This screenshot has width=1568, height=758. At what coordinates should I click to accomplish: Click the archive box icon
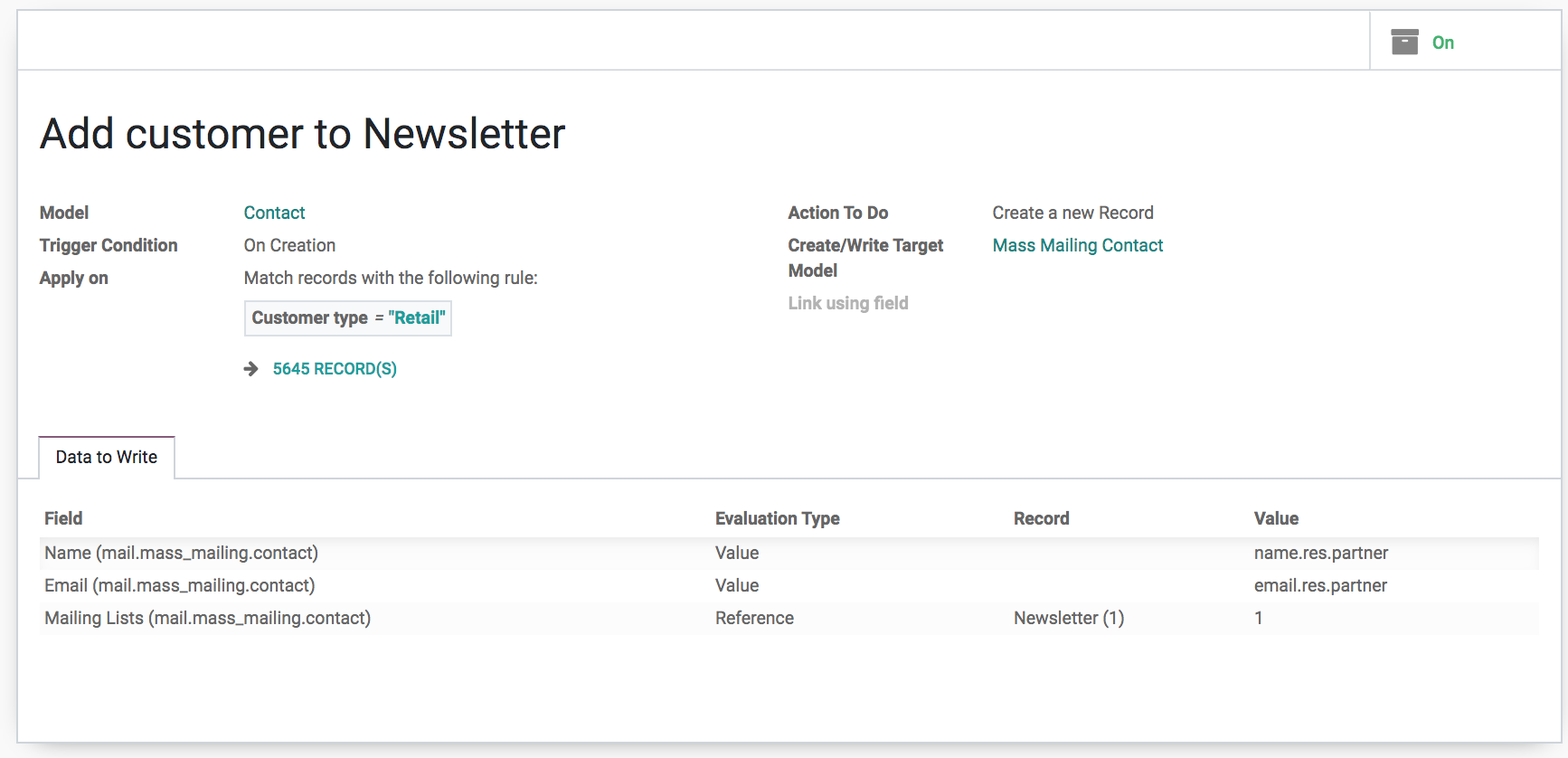point(1404,42)
